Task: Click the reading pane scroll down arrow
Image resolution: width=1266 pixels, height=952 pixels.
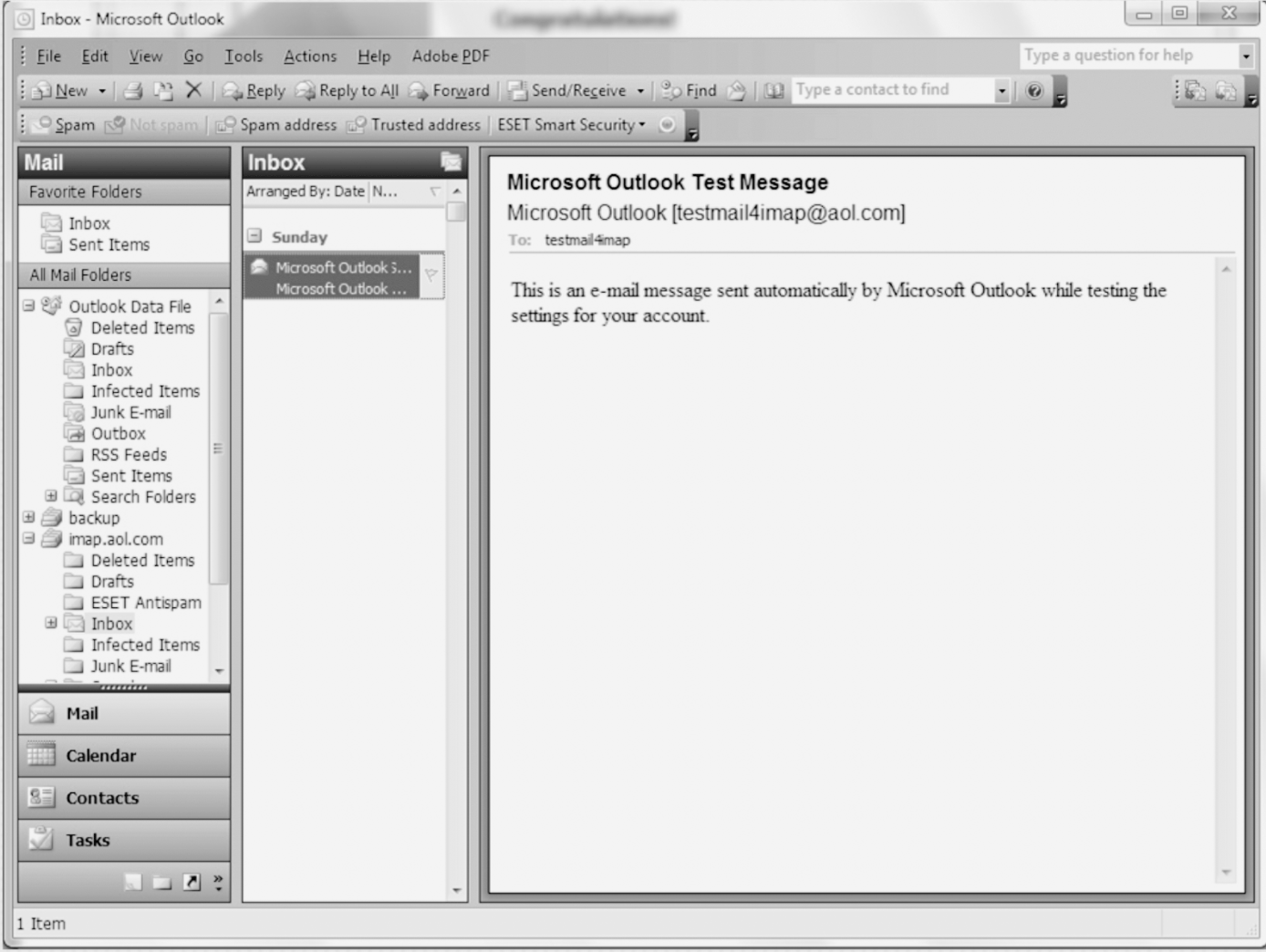Action: 1226,873
